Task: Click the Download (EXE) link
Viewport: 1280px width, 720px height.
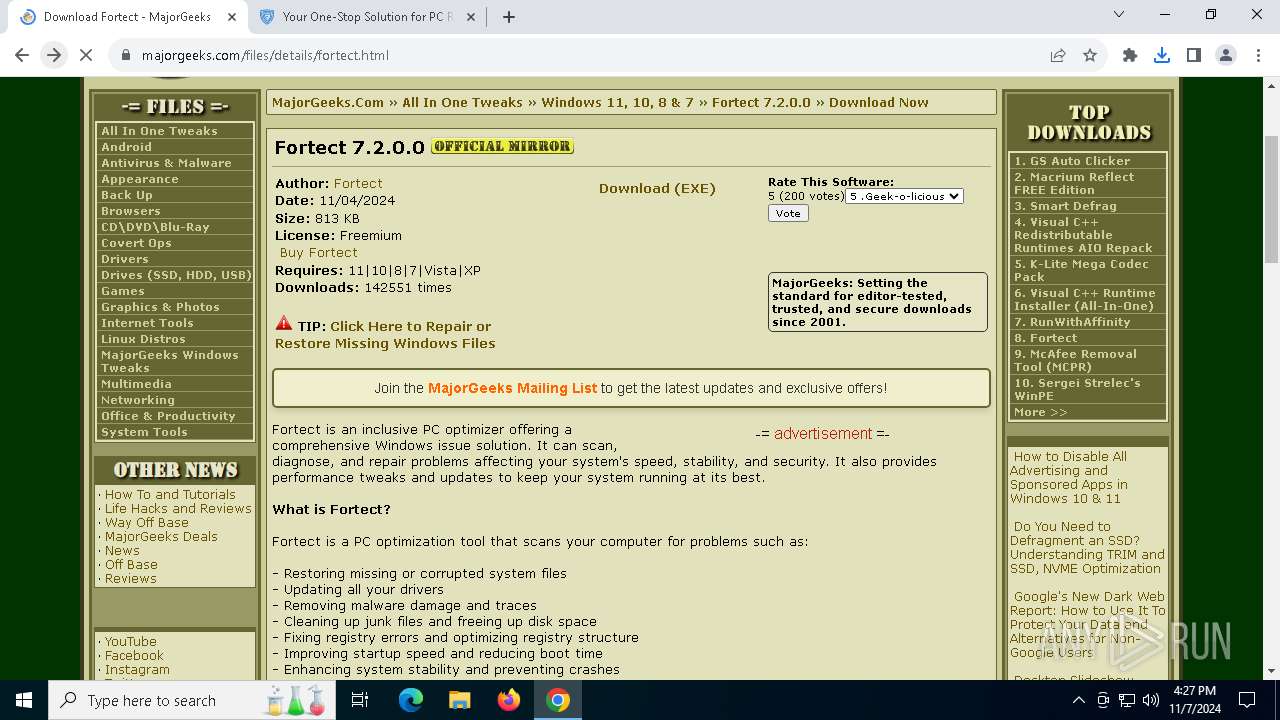Action: pyautogui.click(x=657, y=188)
